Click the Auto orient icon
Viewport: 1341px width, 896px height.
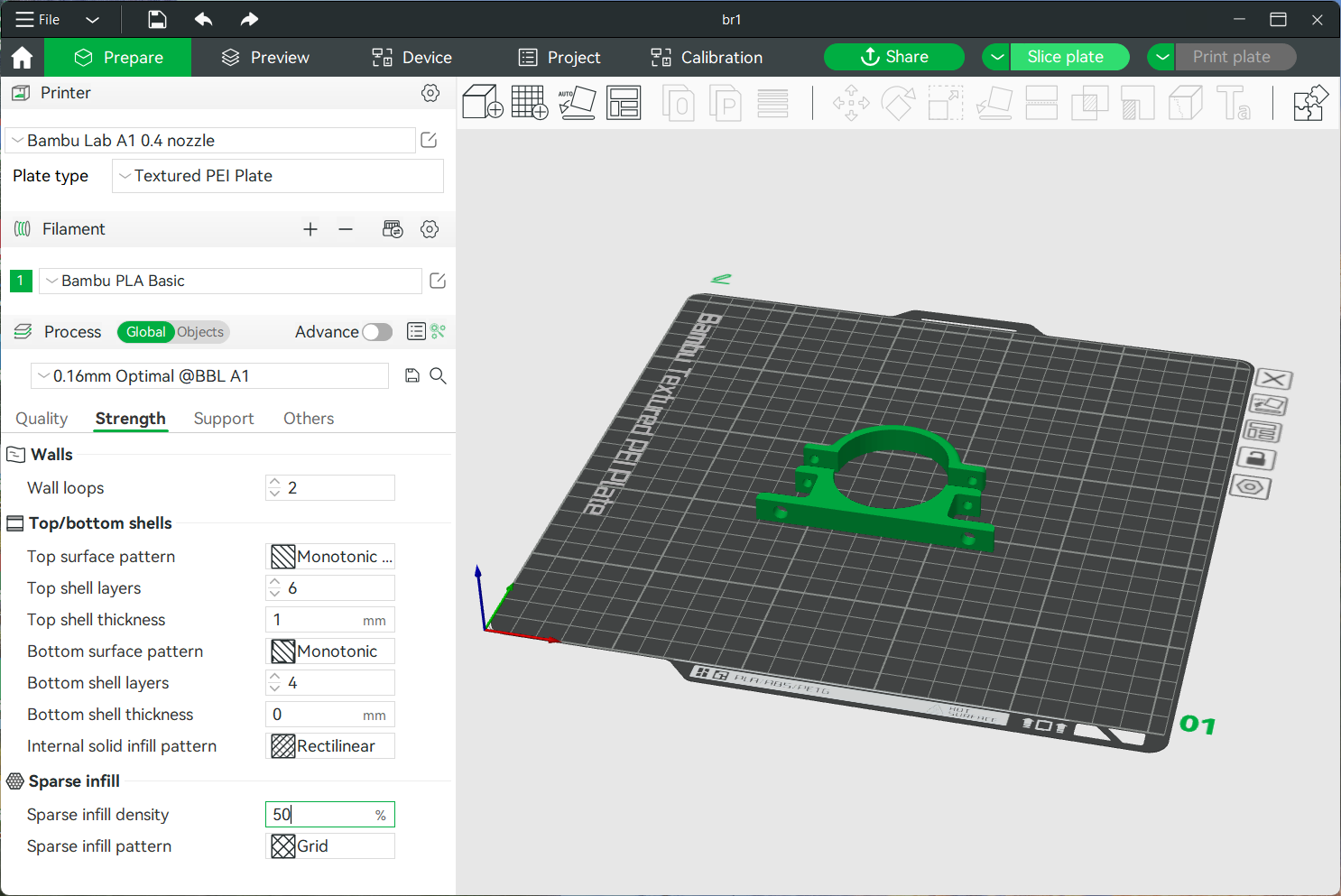(x=577, y=102)
